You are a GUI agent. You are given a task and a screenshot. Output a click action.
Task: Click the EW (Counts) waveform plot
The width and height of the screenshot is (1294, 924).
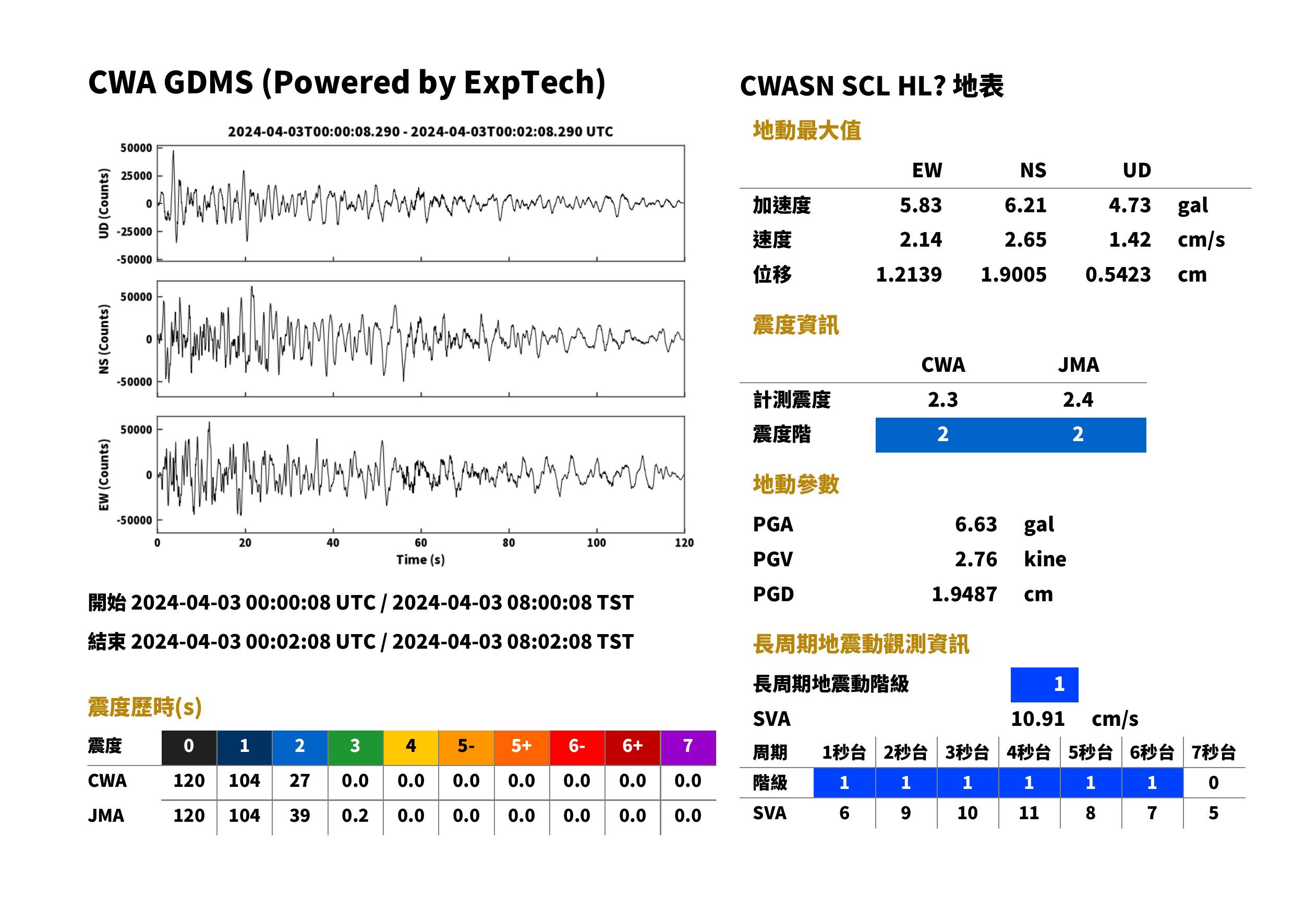pyautogui.click(x=420, y=475)
